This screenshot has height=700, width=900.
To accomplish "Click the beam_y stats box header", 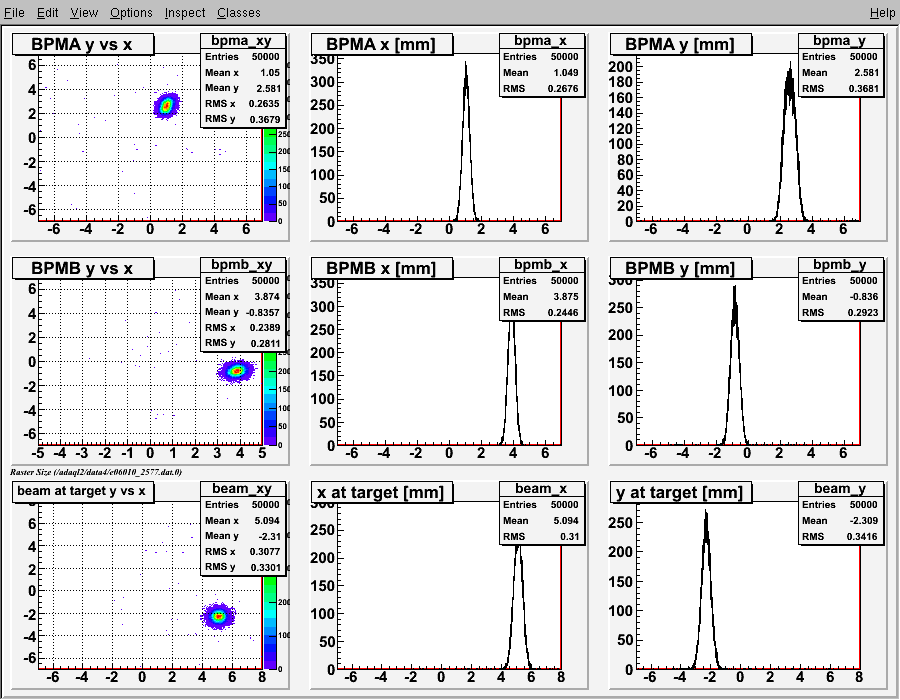I will tap(841, 488).
